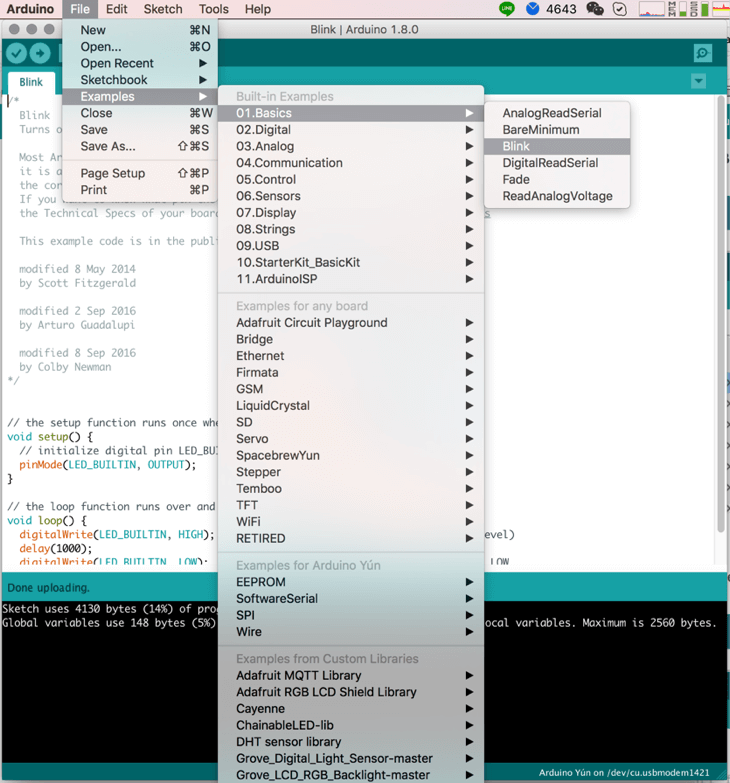
Task: Expand the 06.Sensors examples submenu
Action: click(x=351, y=196)
